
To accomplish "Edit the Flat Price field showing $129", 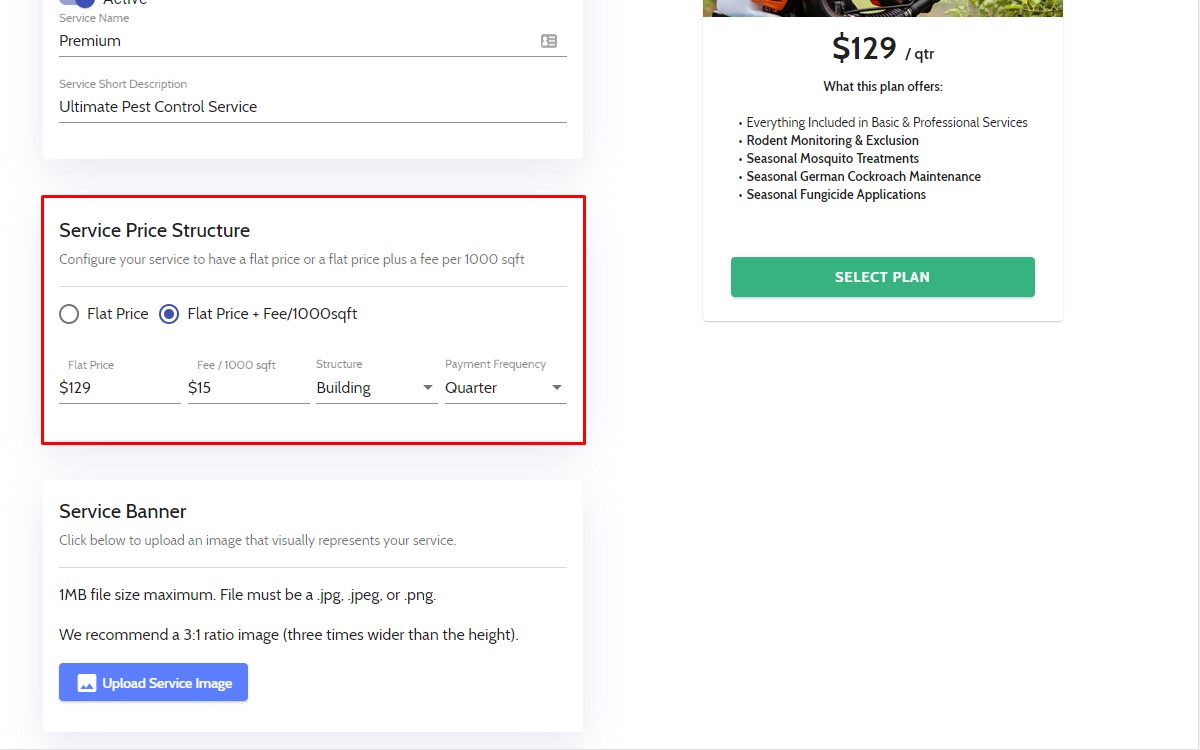I will (119, 388).
